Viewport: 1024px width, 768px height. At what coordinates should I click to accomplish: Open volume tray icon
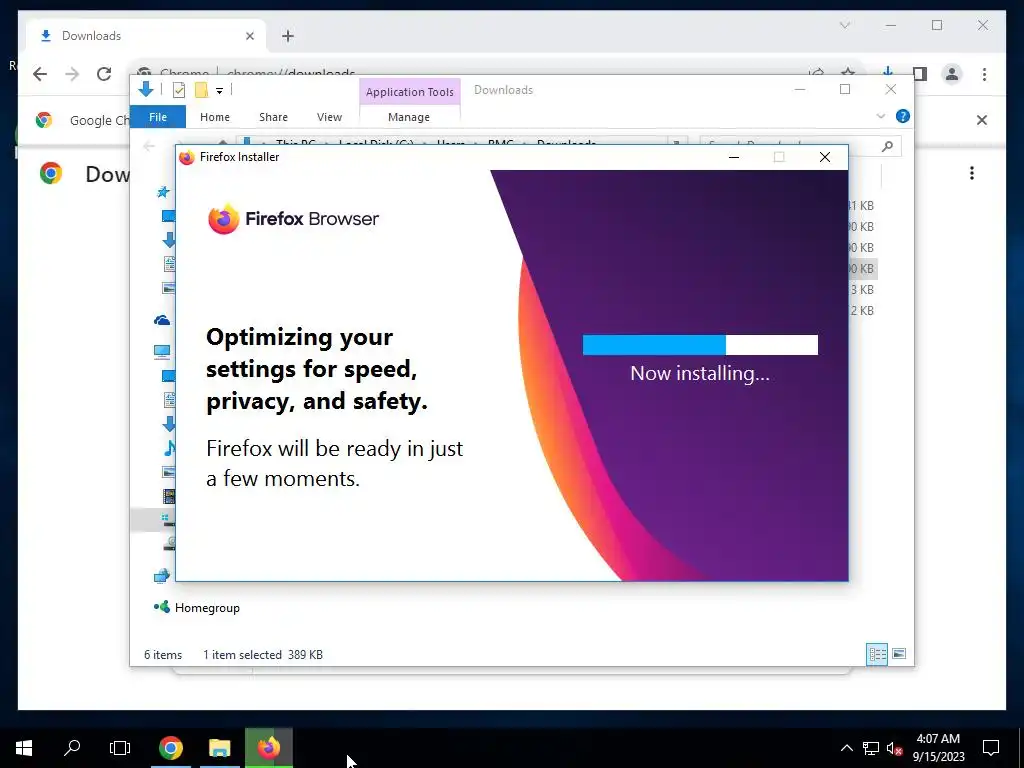coord(894,748)
